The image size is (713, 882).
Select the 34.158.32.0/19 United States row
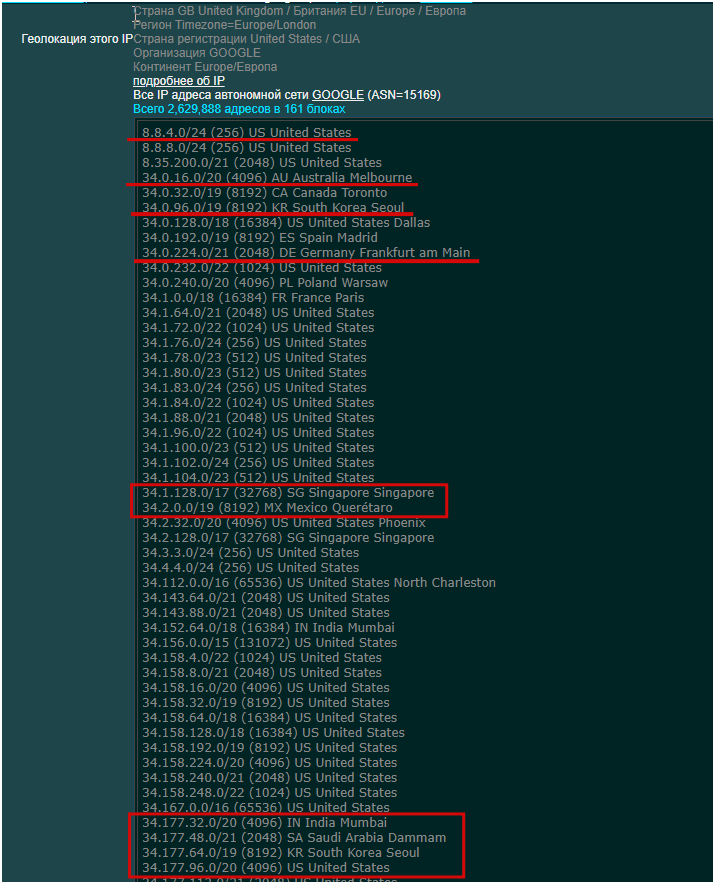(265, 703)
